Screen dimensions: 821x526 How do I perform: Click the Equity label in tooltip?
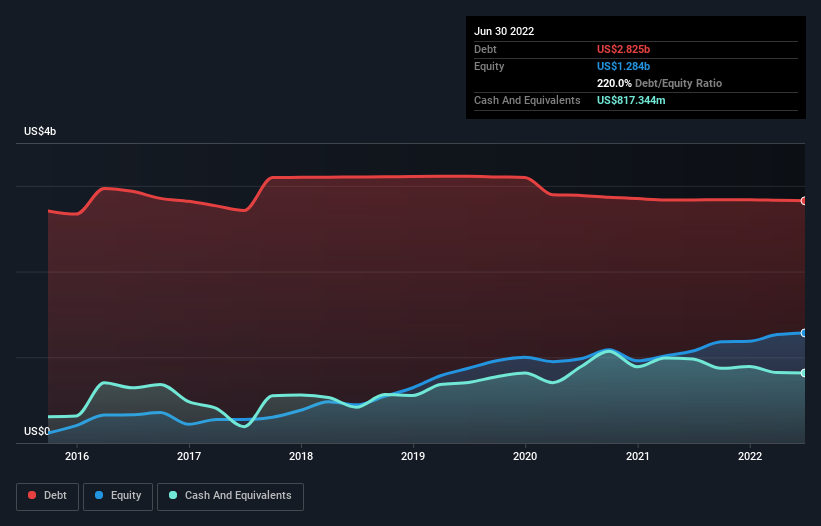(x=489, y=66)
